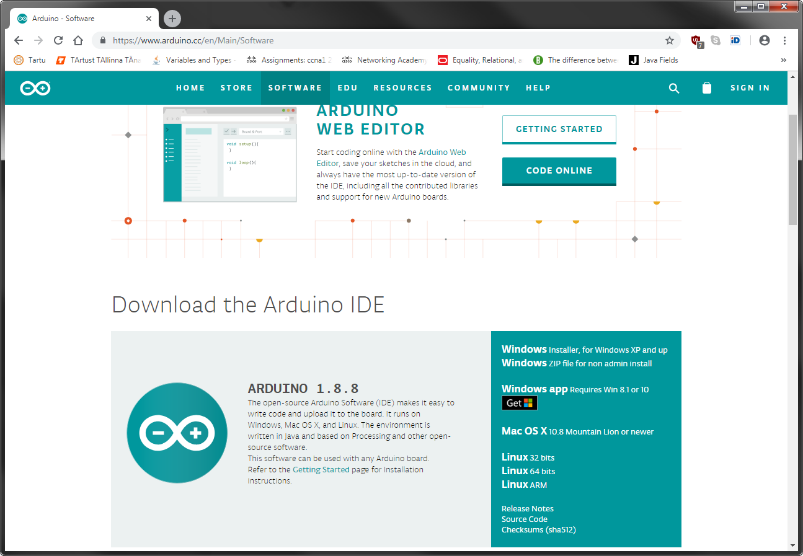Open the RESOURCES navigation menu
The width and height of the screenshot is (803, 556).
pyautogui.click(x=402, y=88)
